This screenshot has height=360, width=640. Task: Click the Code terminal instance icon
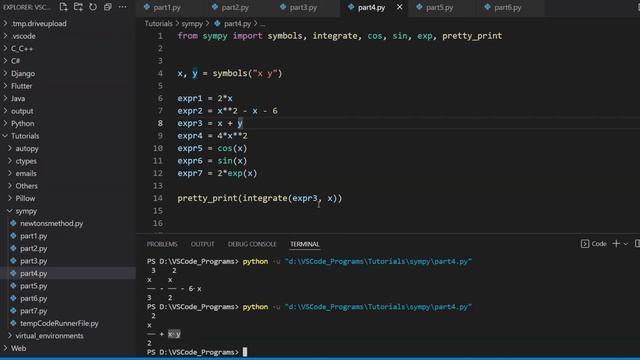click(x=584, y=244)
